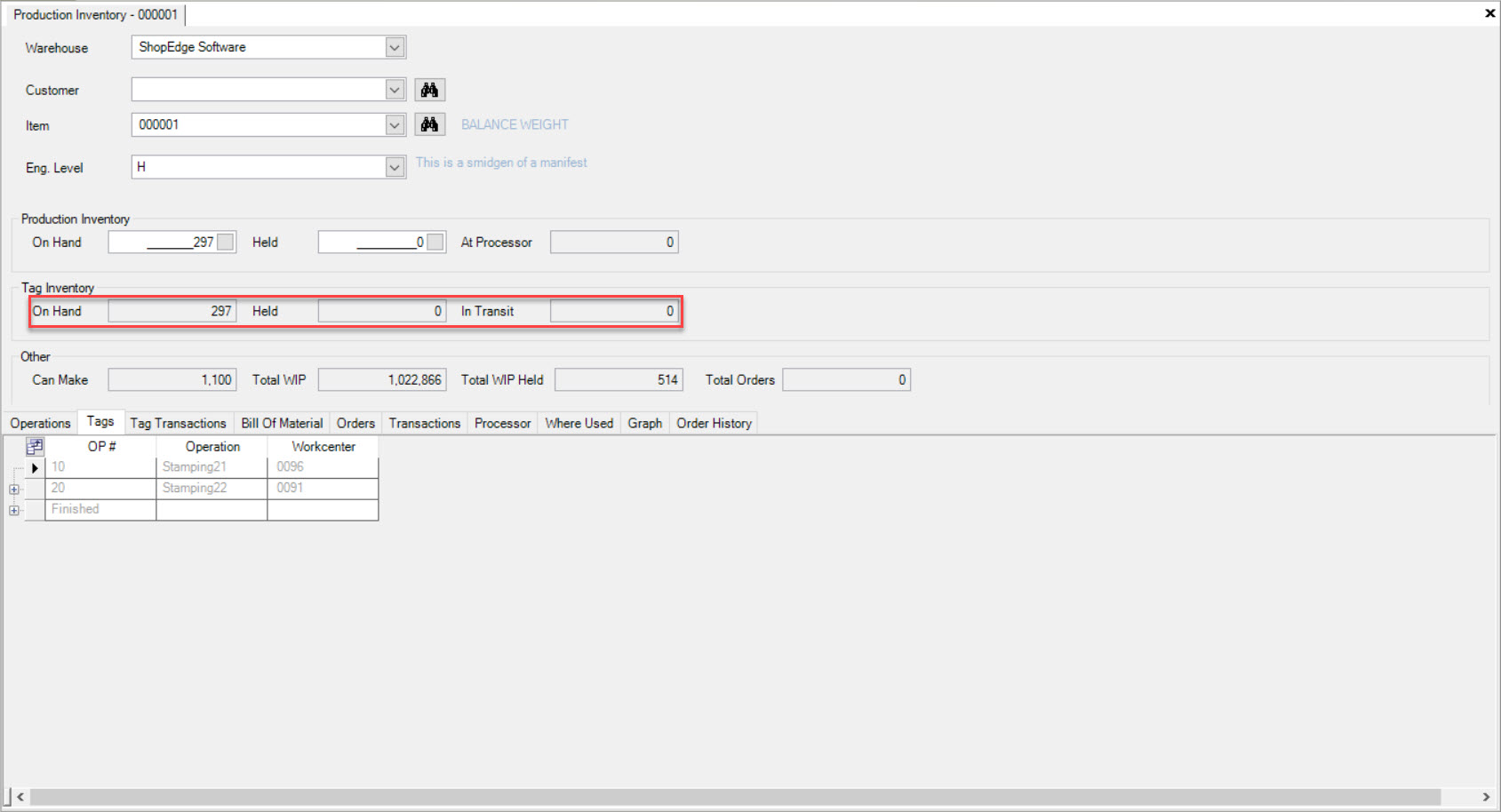Select the Finished row cell
Viewport: 1501px width, 812px height.
pyautogui.click(x=101, y=509)
